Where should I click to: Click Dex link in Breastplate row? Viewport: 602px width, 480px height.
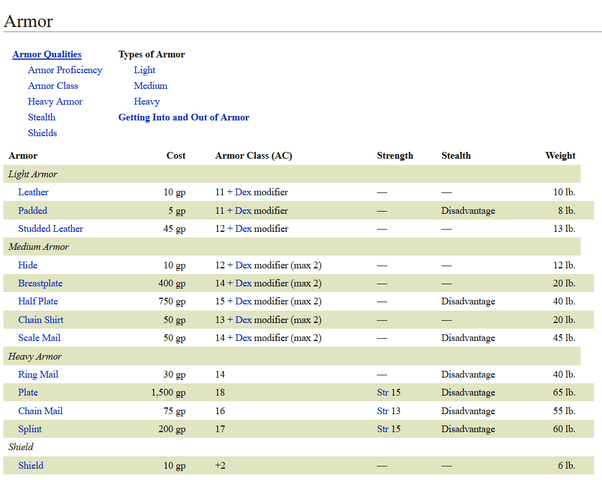click(243, 283)
